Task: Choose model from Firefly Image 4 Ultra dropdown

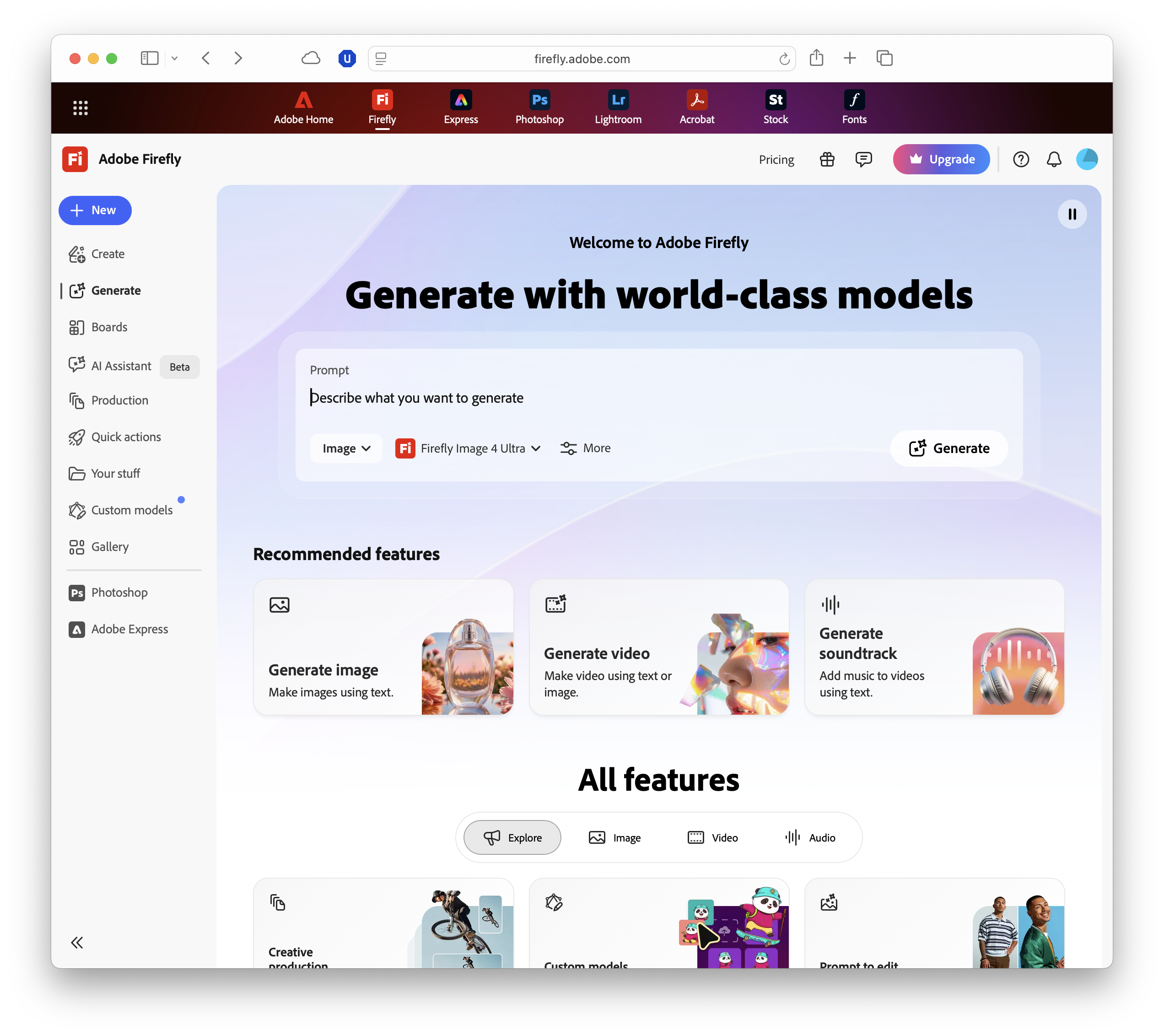Action: [468, 448]
